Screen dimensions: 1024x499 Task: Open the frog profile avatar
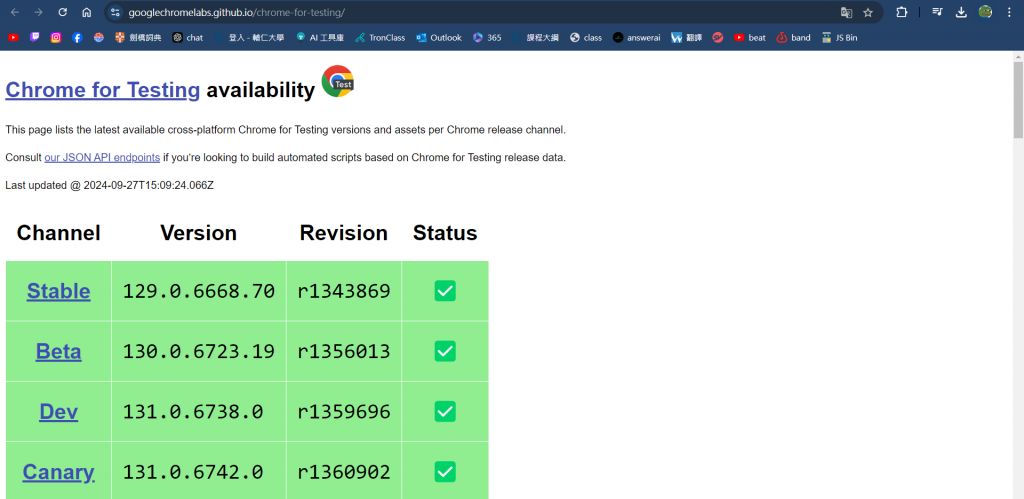click(985, 12)
